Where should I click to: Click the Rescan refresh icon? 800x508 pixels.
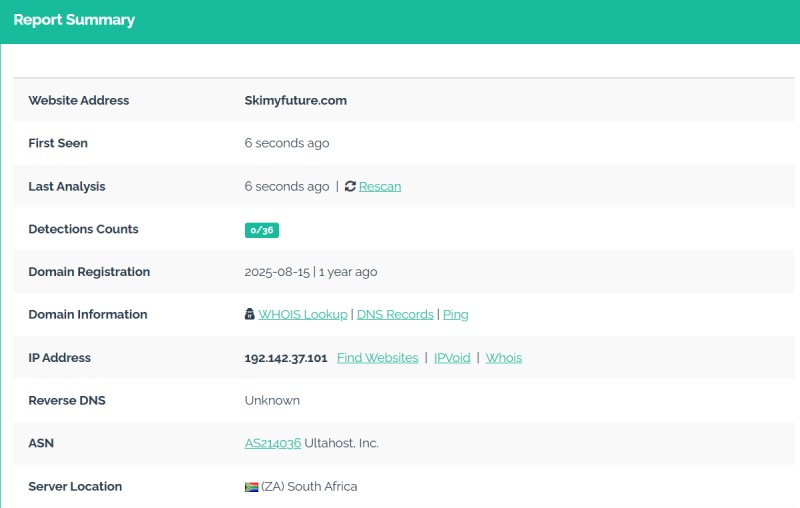[x=350, y=186]
